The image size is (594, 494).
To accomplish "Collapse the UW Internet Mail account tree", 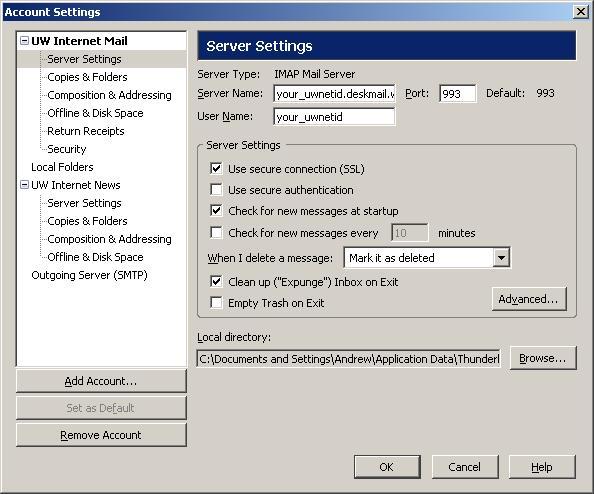I will click(24, 41).
